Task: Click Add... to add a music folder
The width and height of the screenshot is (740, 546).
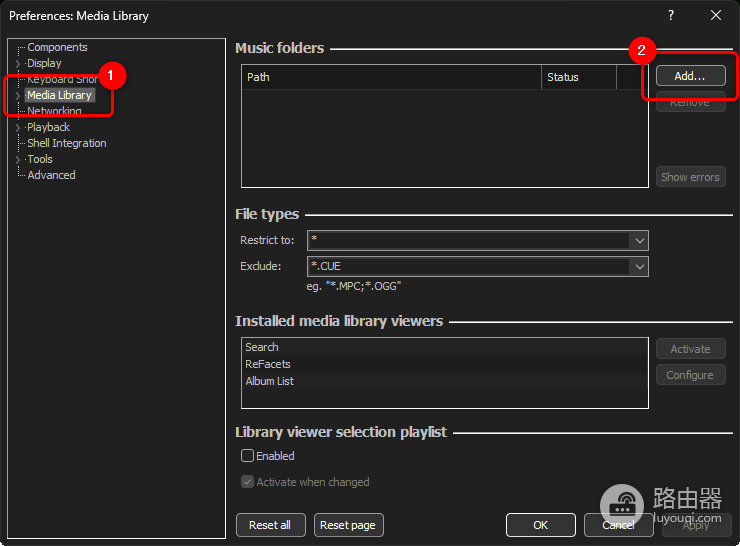Action: [x=690, y=76]
